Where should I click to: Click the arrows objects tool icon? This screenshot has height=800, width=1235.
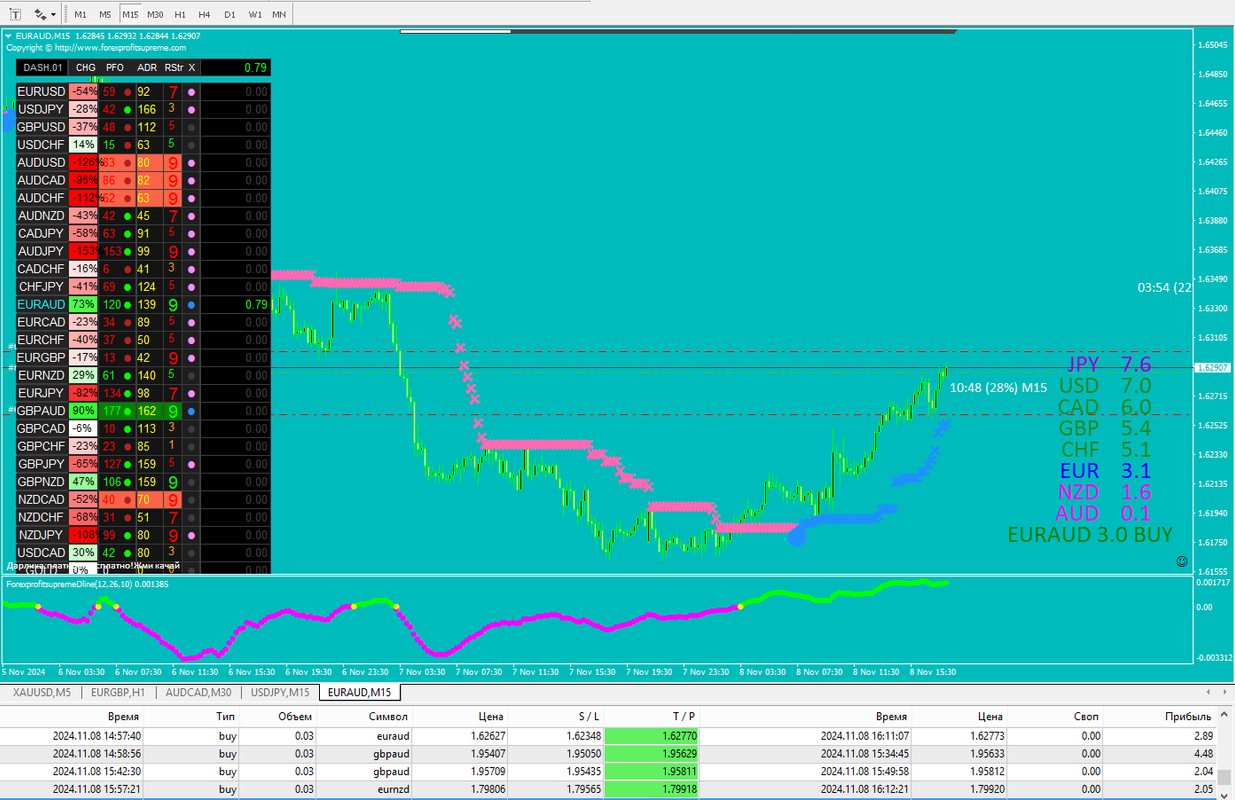(40, 14)
